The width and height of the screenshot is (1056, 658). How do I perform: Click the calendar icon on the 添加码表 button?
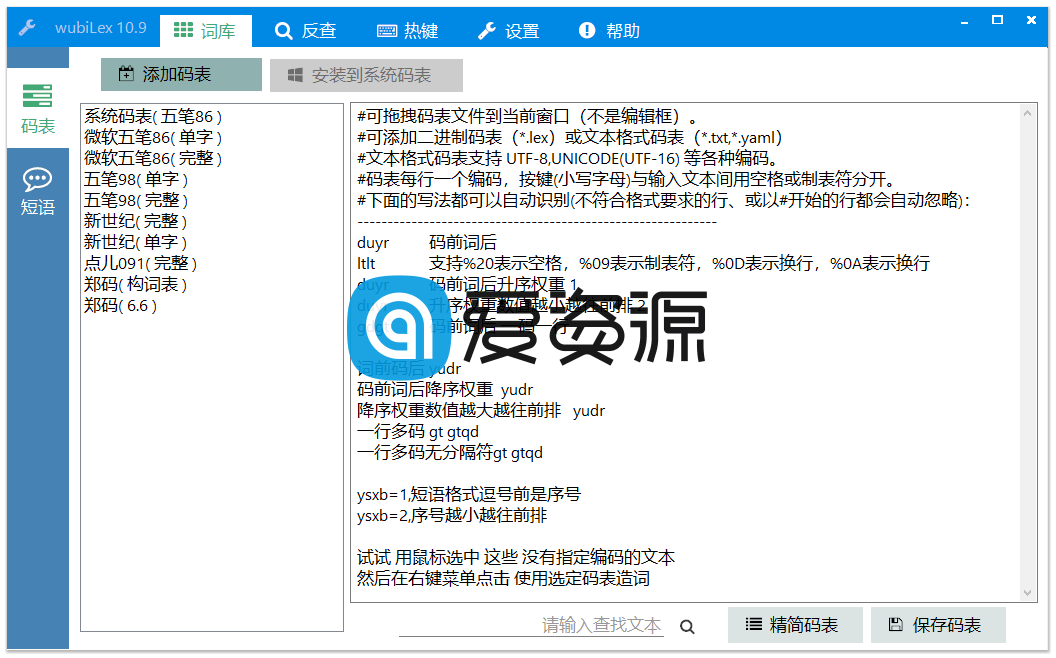(126, 74)
